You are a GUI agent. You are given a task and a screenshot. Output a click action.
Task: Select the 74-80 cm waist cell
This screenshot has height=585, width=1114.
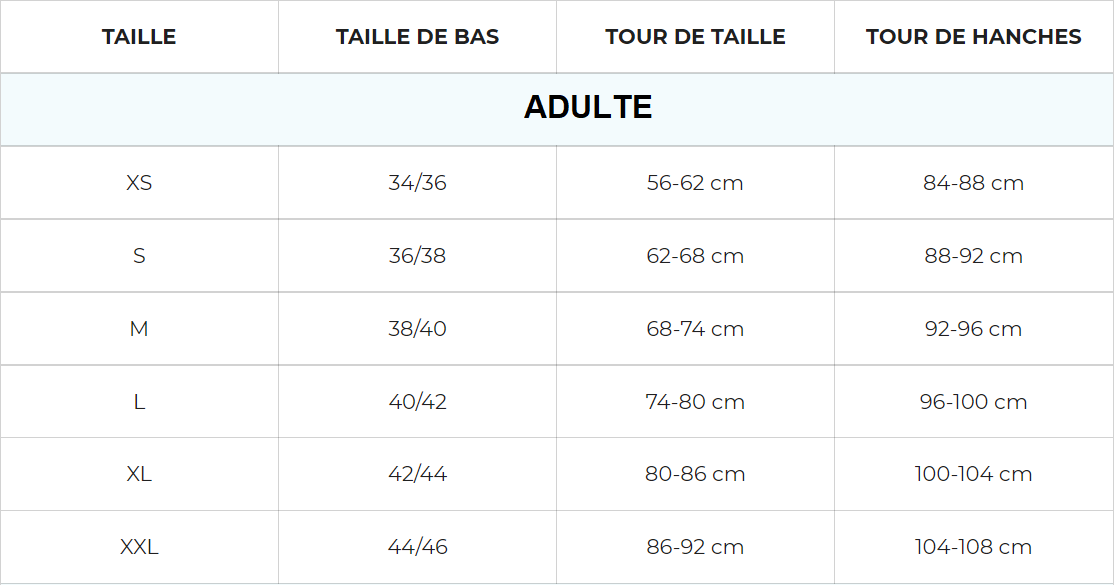695,402
